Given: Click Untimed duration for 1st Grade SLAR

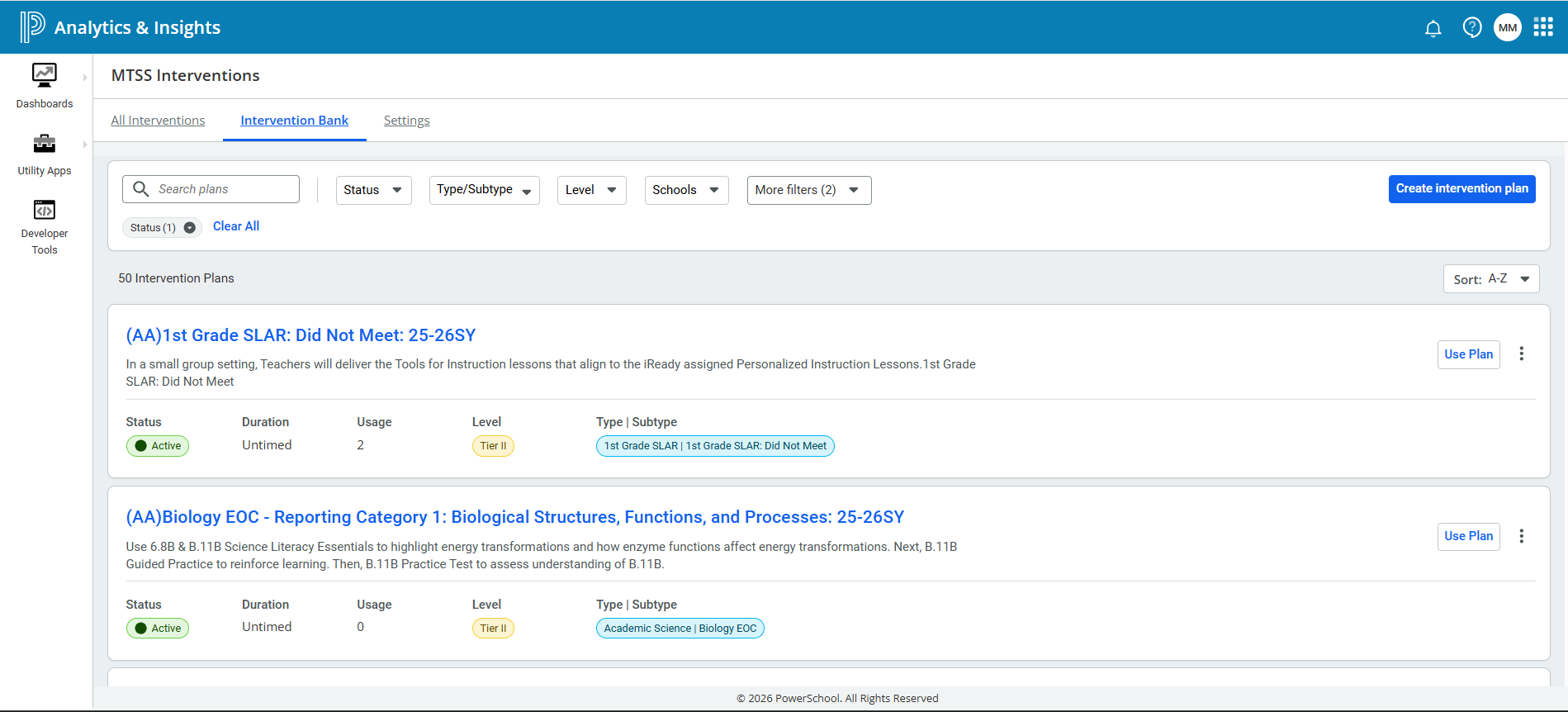Looking at the screenshot, I should (267, 445).
